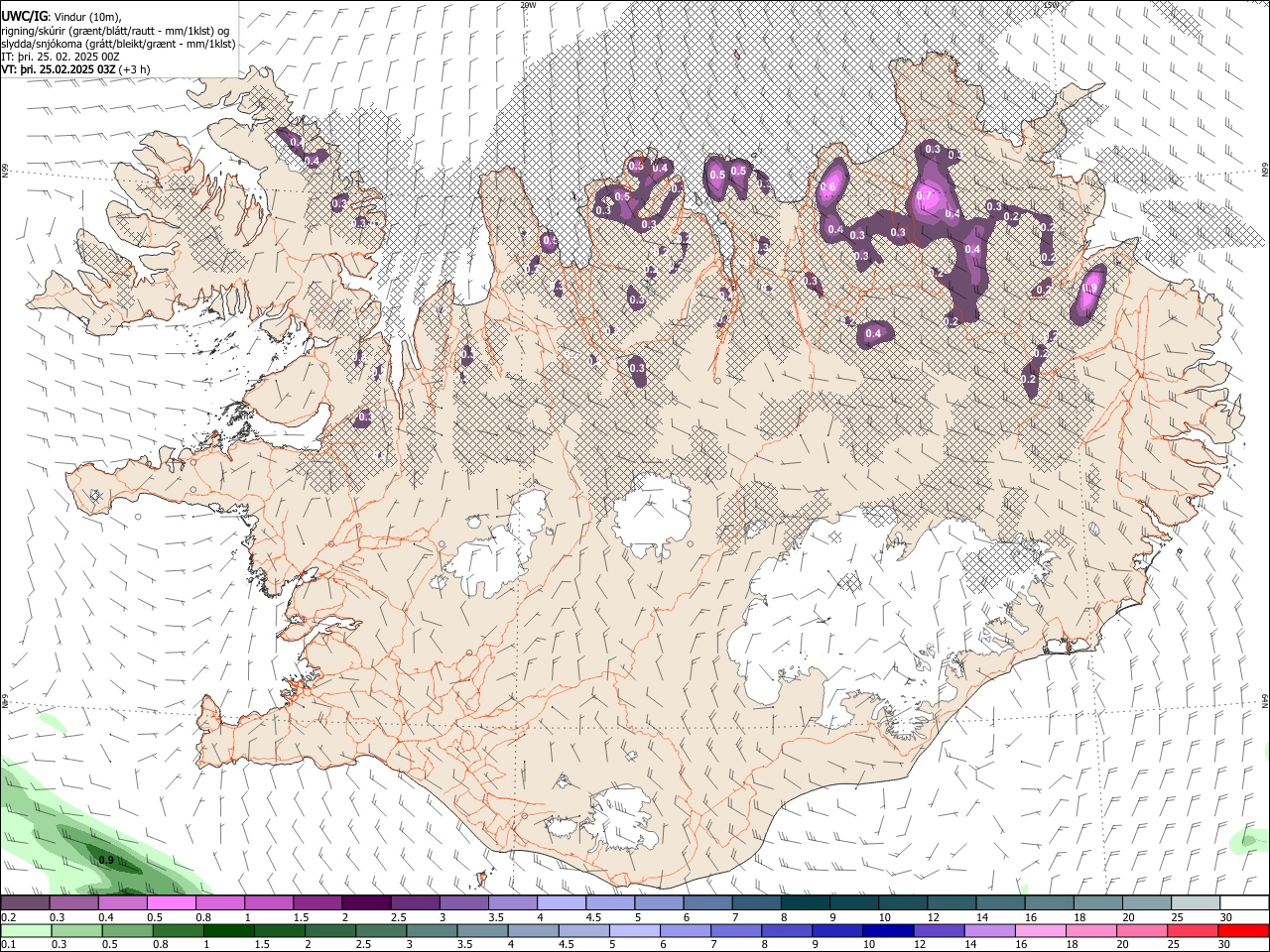Viewport: 1270px width, 952px height.
Task: Click the 0.9 value in the green rain area
Action: tap(106, 860)
